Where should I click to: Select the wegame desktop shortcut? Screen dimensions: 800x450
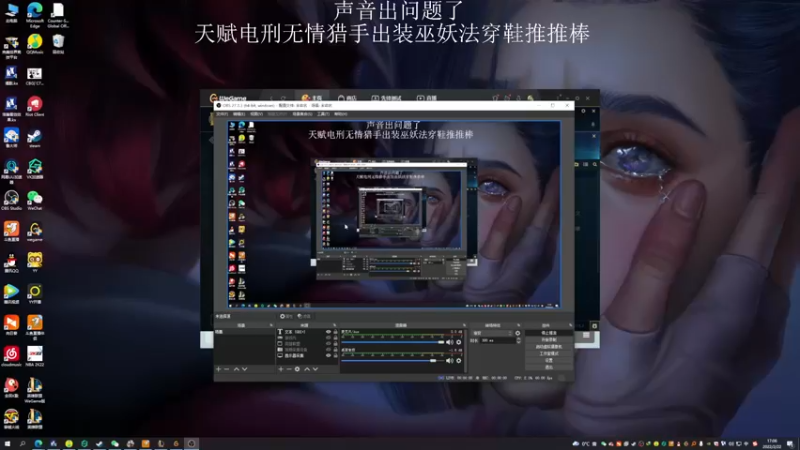pos(35,232)
